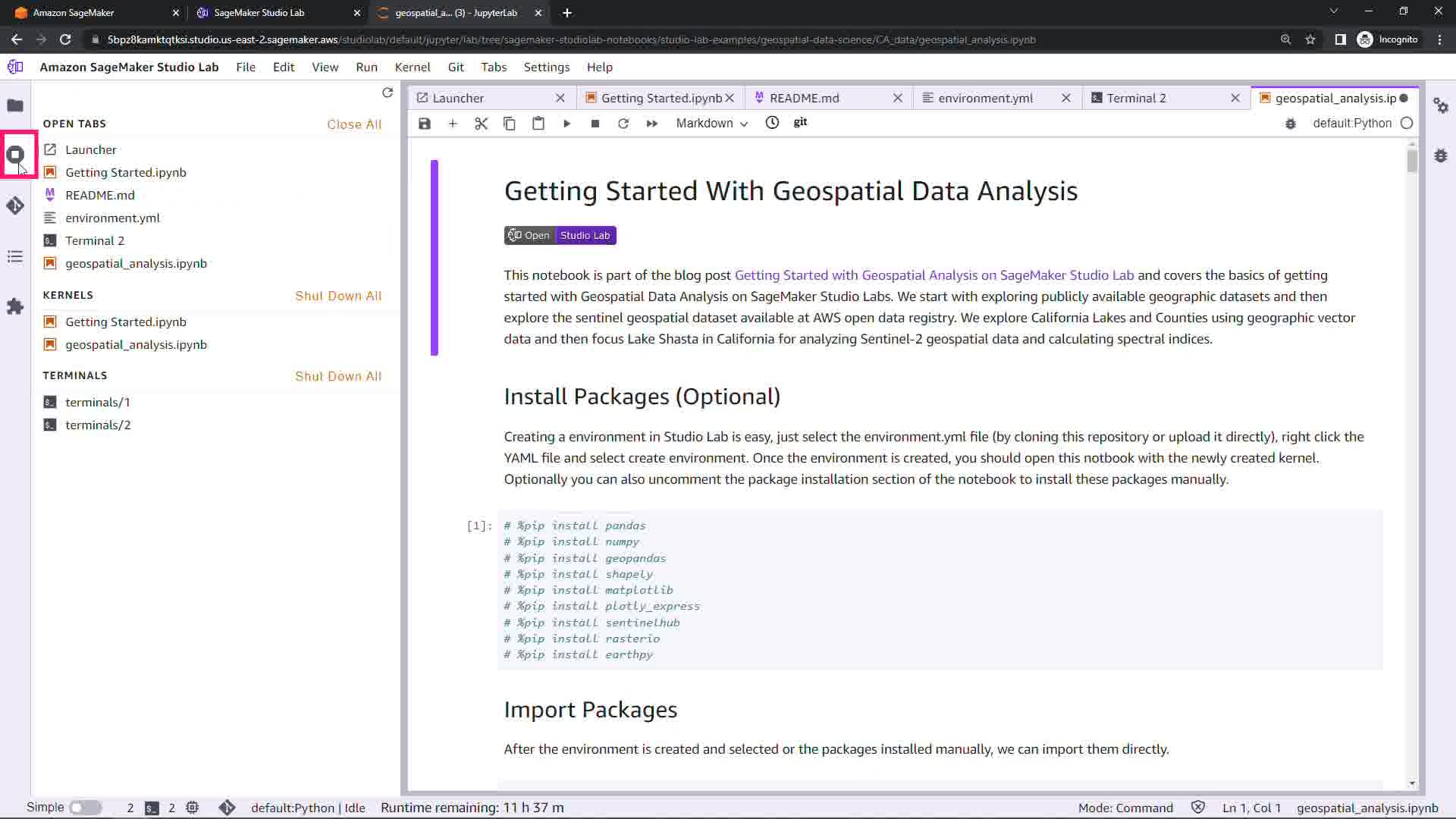This screenshot has width=1456, height=819.
Task: Save the notebook with the disk icon
Action: click(425, 124)
